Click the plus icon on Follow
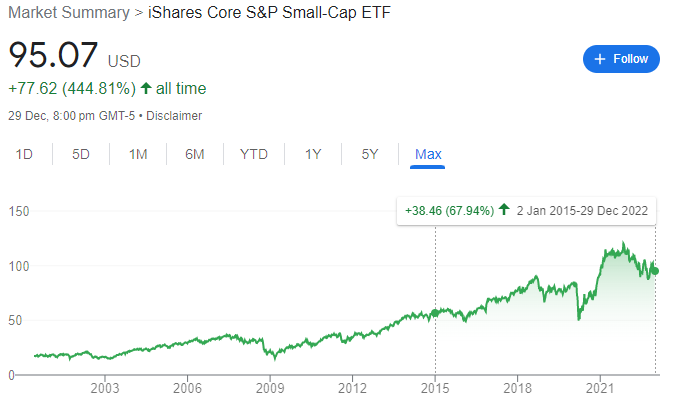Viewport: 673px width, 407px height. [x=600, y=59]
